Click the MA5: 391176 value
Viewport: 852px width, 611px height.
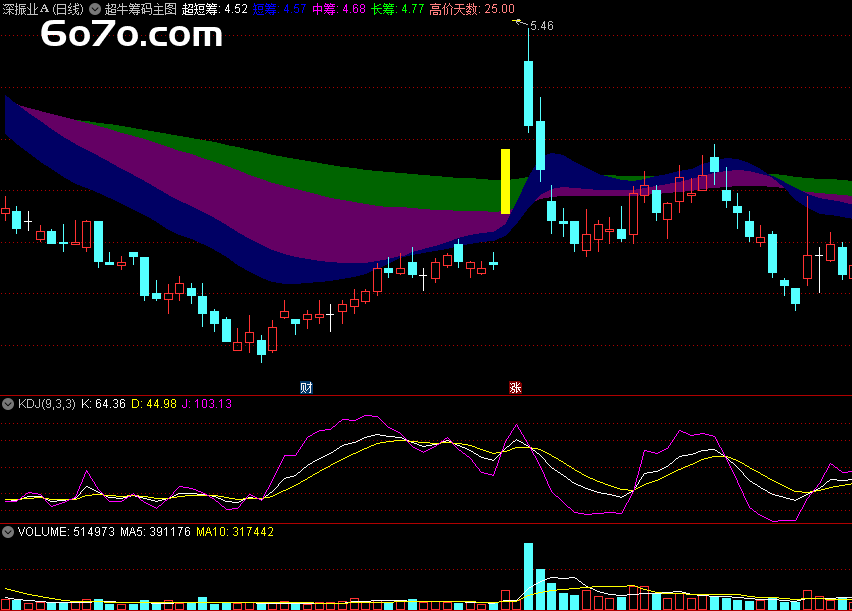coord(155,532)
